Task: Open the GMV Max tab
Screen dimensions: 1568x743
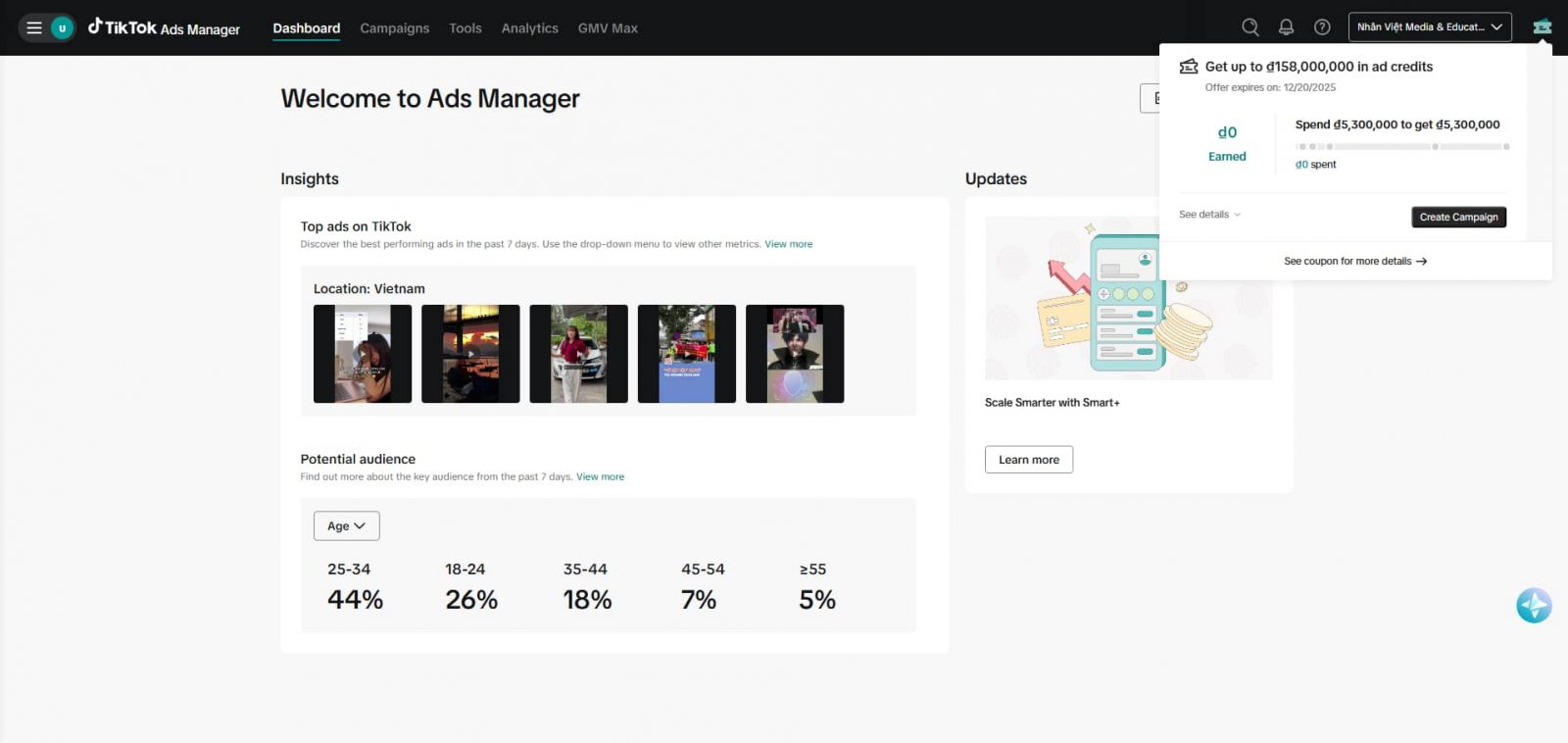Action: (x=608, y=28)
